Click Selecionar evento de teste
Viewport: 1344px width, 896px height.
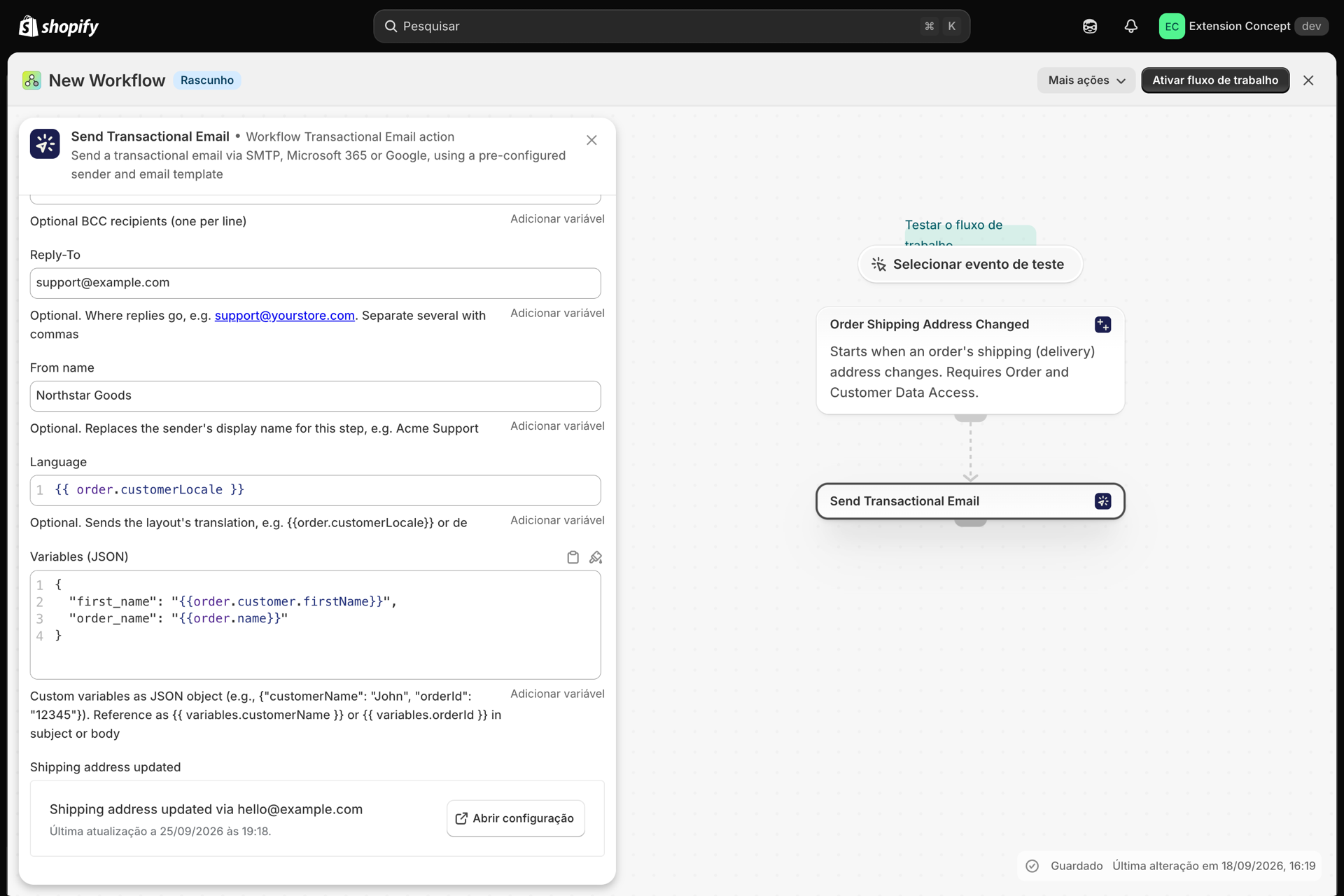(x=970, y=264)
